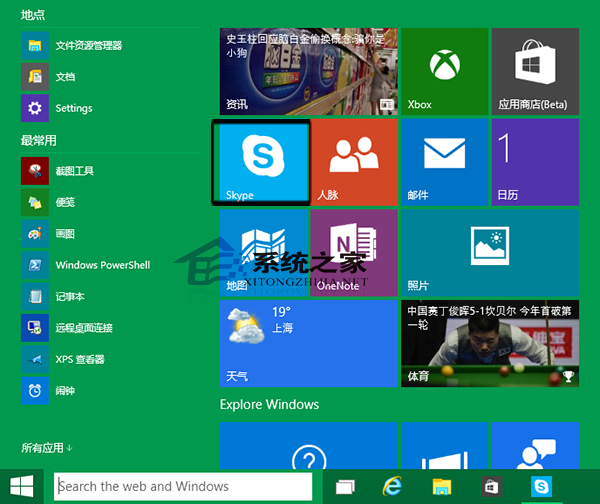Open the OneNote tile
Image resolution: width=600 pixels, height=504 pixels.
click(x=354, y=252)
